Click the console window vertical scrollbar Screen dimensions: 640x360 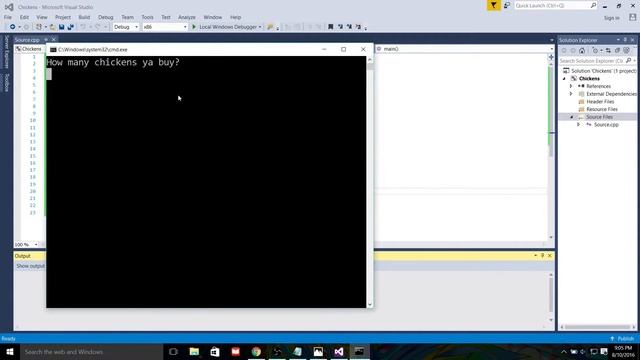tap(370, 182)
